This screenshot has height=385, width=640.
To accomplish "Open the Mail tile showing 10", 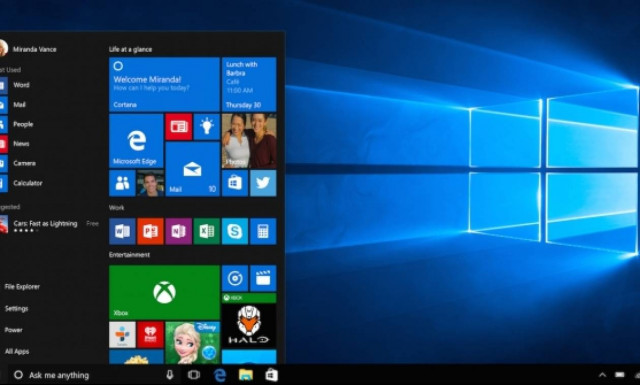I will tap(193, 169).
